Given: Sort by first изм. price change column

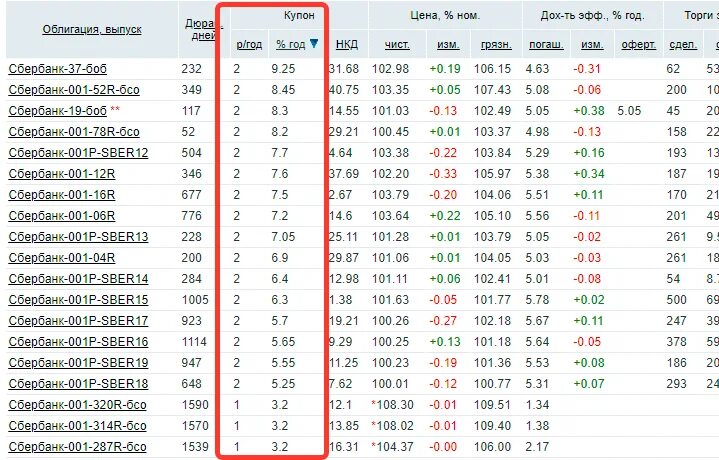Looking at the screenshot, I should (x=448, y=44).
